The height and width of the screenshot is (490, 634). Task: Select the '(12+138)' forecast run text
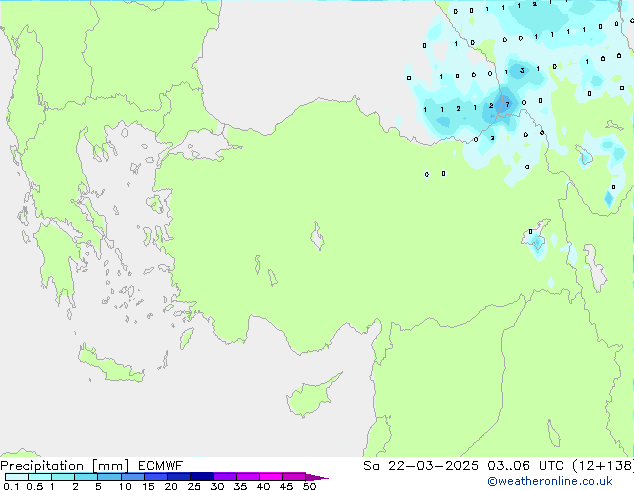coord(603,466)
